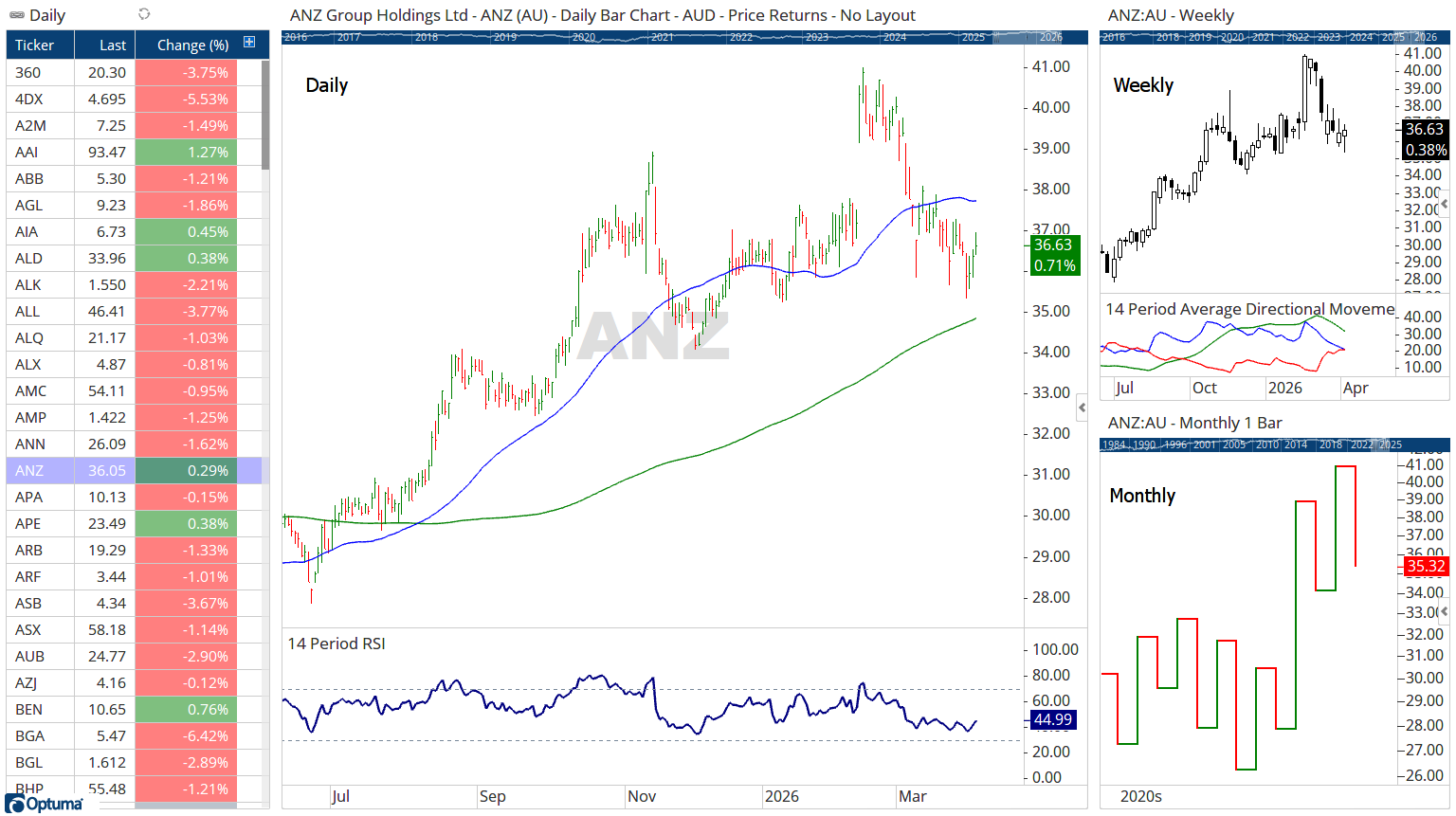This screenshot has height=816, width=1456.
Task: Collapse panel using arrow beside daily price scale
Action: click(1082, 408)
